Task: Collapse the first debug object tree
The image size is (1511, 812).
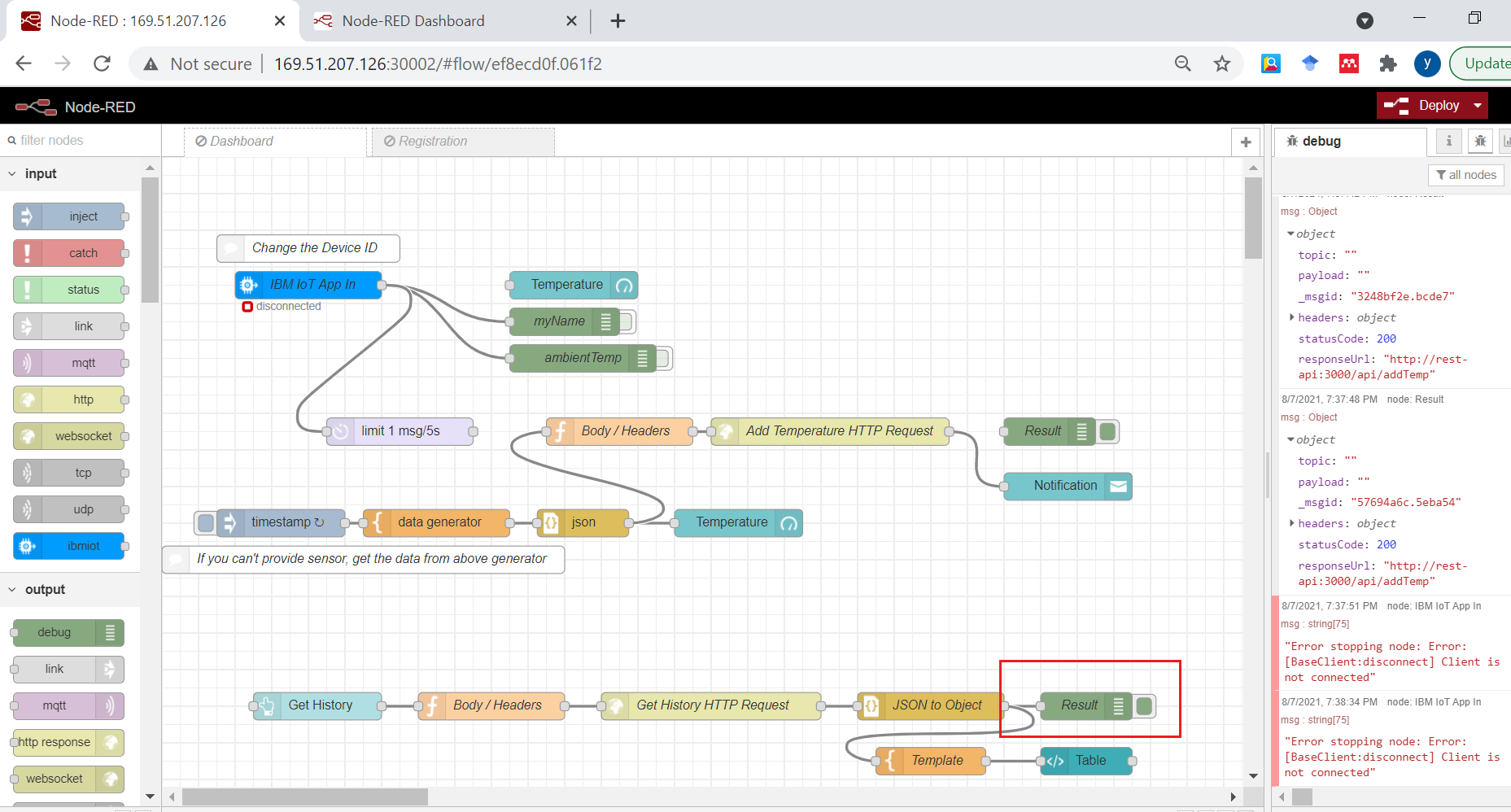Action: click(x=1290, y=234)
